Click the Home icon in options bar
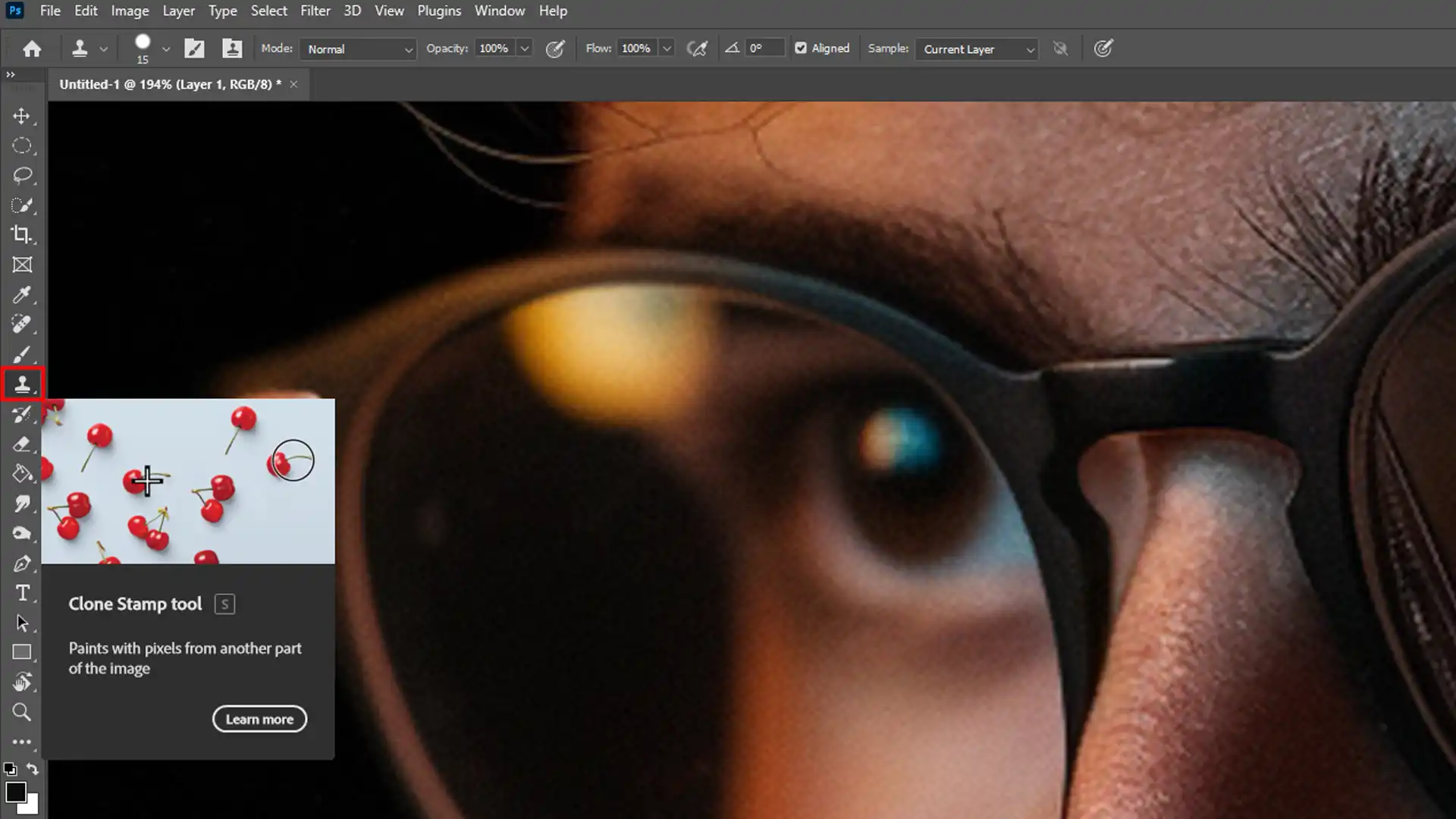Viewport: 1456px width, 819px height. tap(32, 49)
